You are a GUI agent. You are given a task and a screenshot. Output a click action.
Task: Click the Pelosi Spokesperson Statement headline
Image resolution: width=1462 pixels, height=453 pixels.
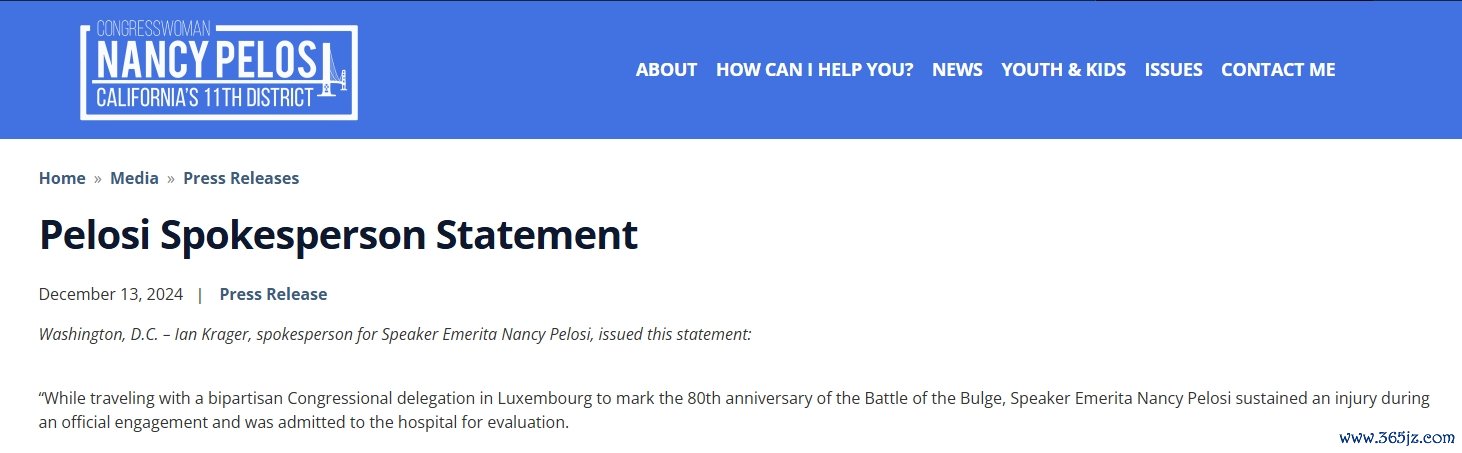(x=338, y=234)
